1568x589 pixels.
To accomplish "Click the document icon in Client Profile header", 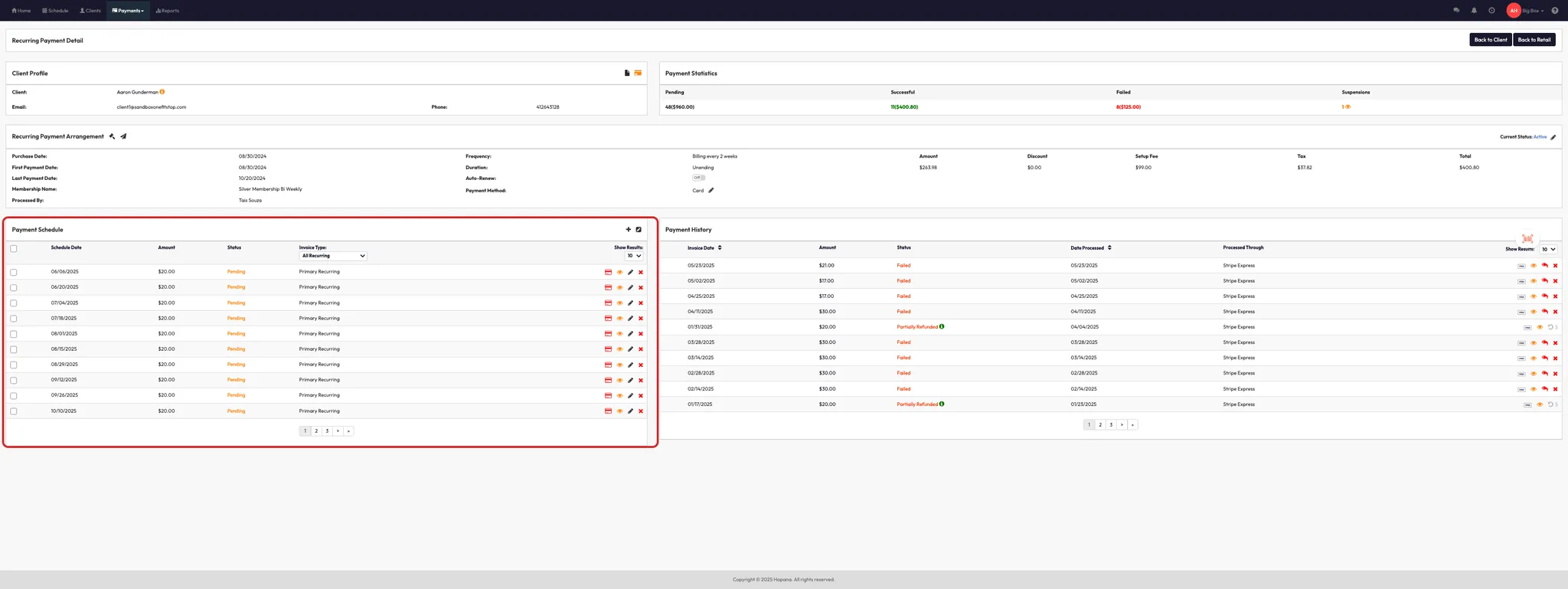I will (626, 74).
